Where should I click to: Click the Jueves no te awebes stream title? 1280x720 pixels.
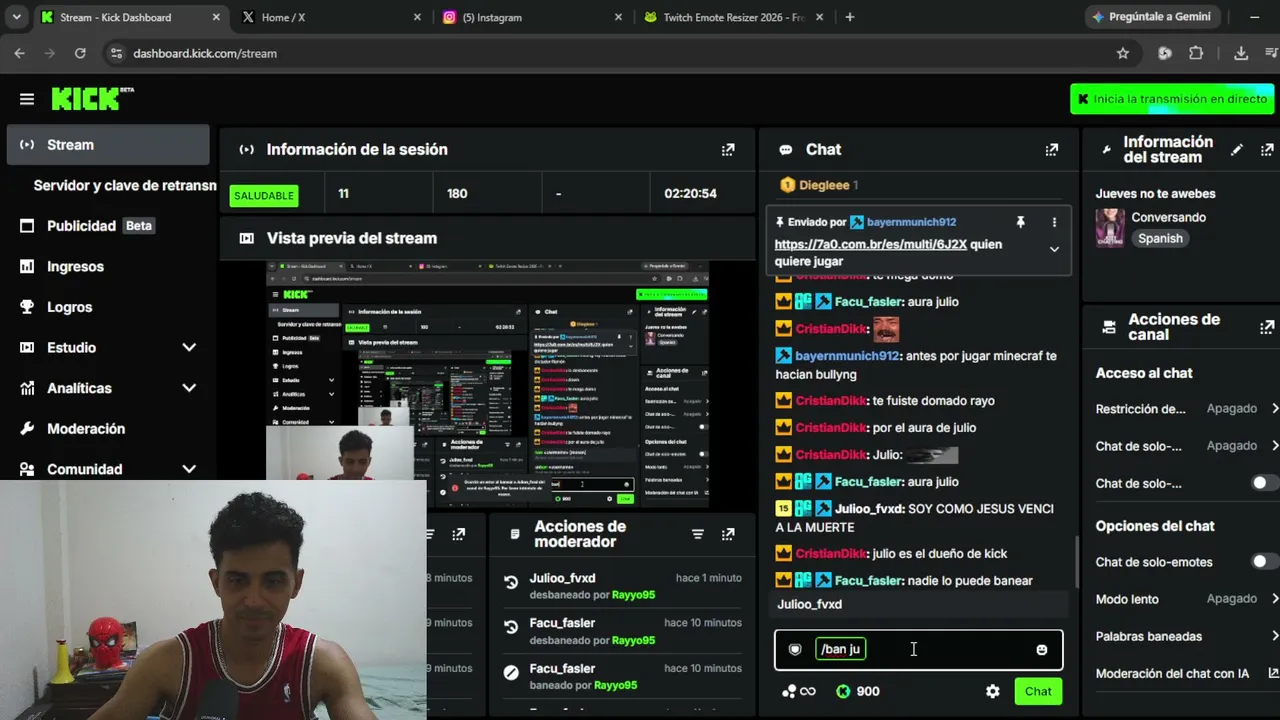(1155, 194)
